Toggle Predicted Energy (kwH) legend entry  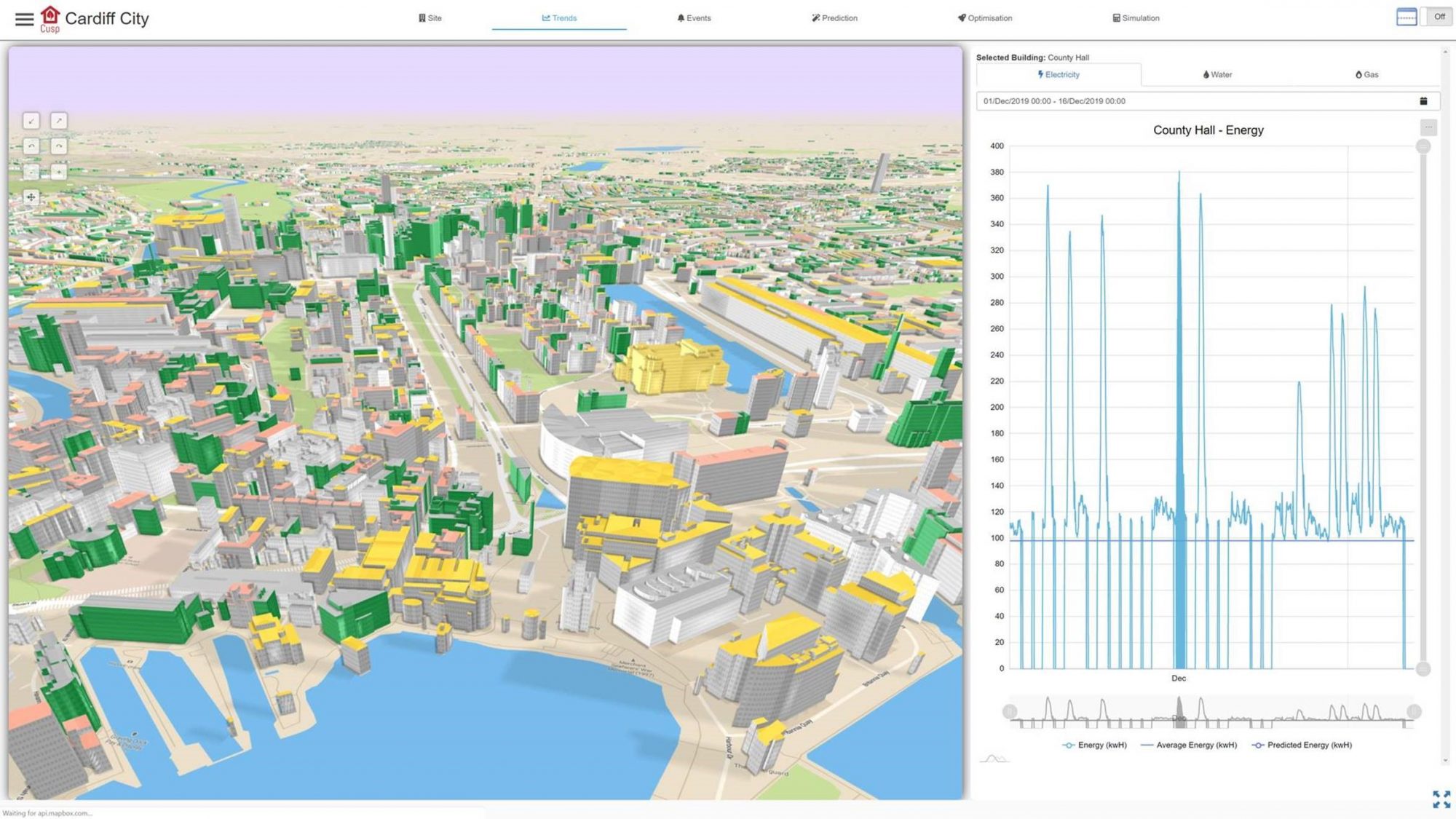[x=1302, y=745]
